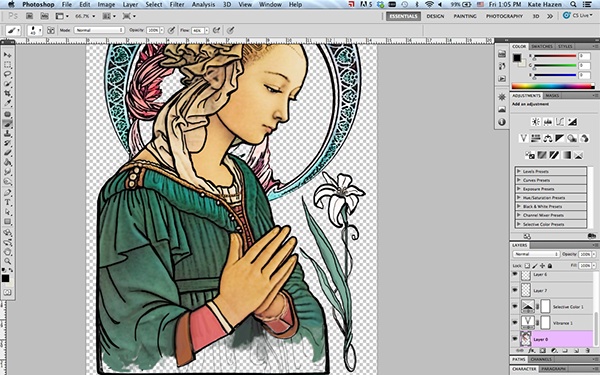The height and width of the screenshot is (375, 600).
Task: Open the layer blend mode Normal dropdown
Action: [536, 254]
